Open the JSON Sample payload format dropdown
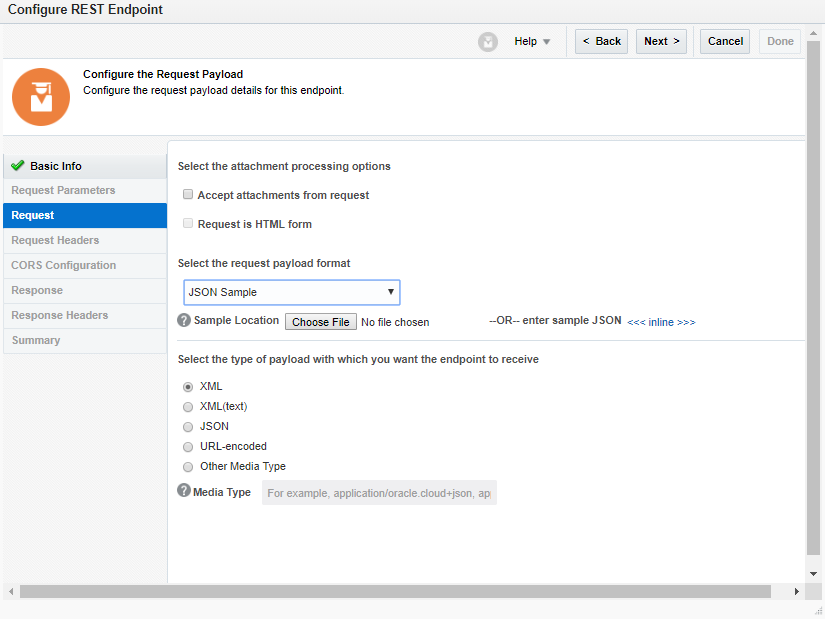Image resolution: width=825 pixels, height=619 pixels. pyautogui.click(x=291, y=292)
